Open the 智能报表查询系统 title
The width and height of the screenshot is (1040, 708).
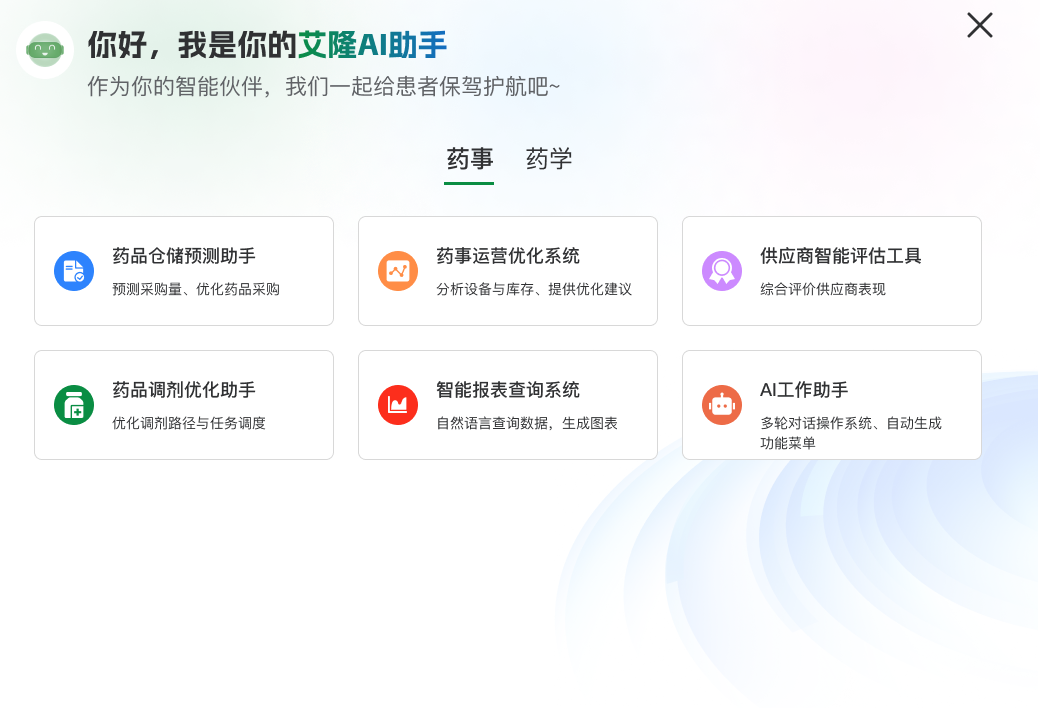tap(508, 390)
